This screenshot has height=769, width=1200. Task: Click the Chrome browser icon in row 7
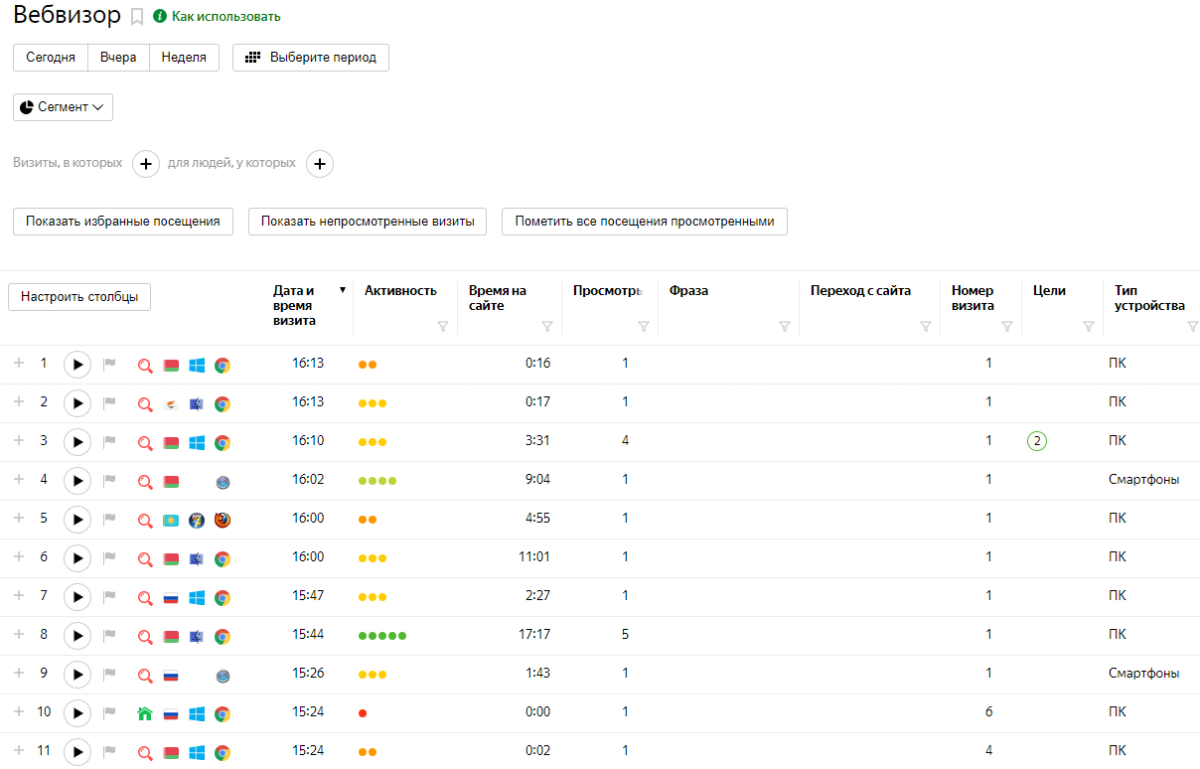pos(222,598)
